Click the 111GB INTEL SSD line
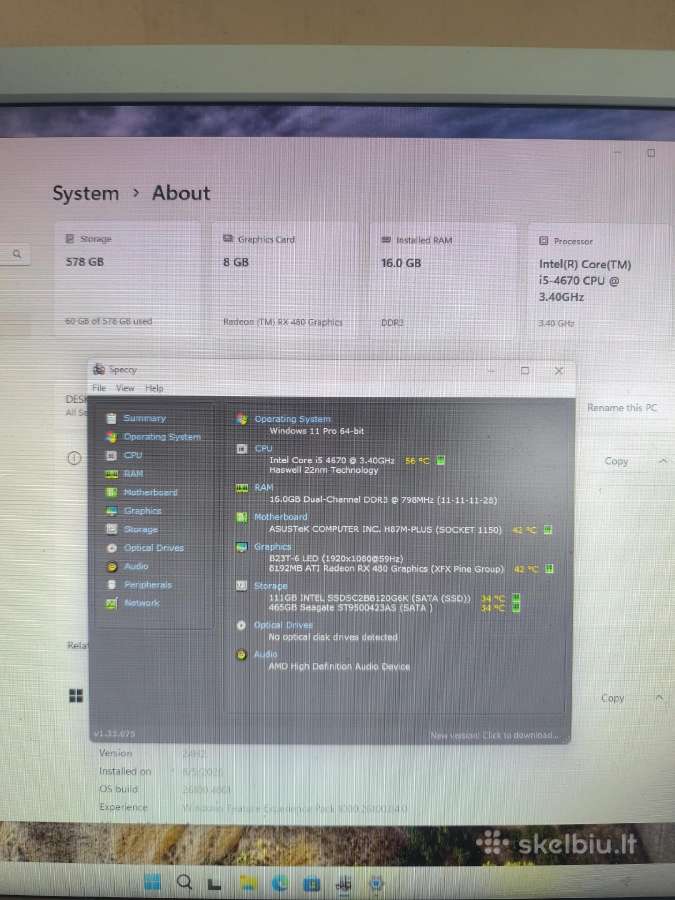 (370, 598)
